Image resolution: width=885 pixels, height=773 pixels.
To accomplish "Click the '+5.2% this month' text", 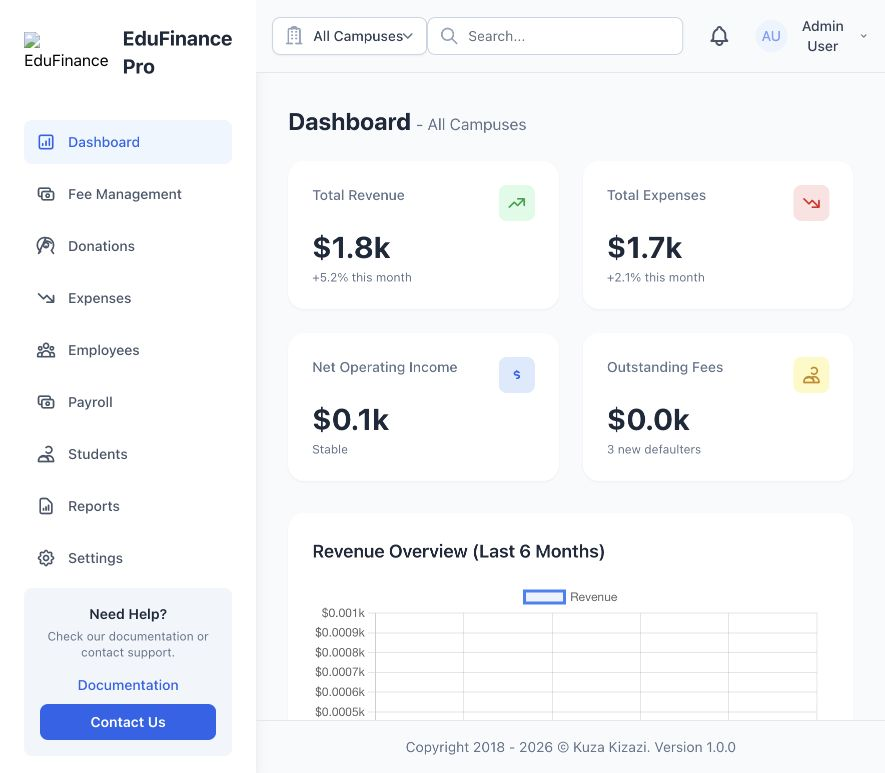I will pos(362,278).
